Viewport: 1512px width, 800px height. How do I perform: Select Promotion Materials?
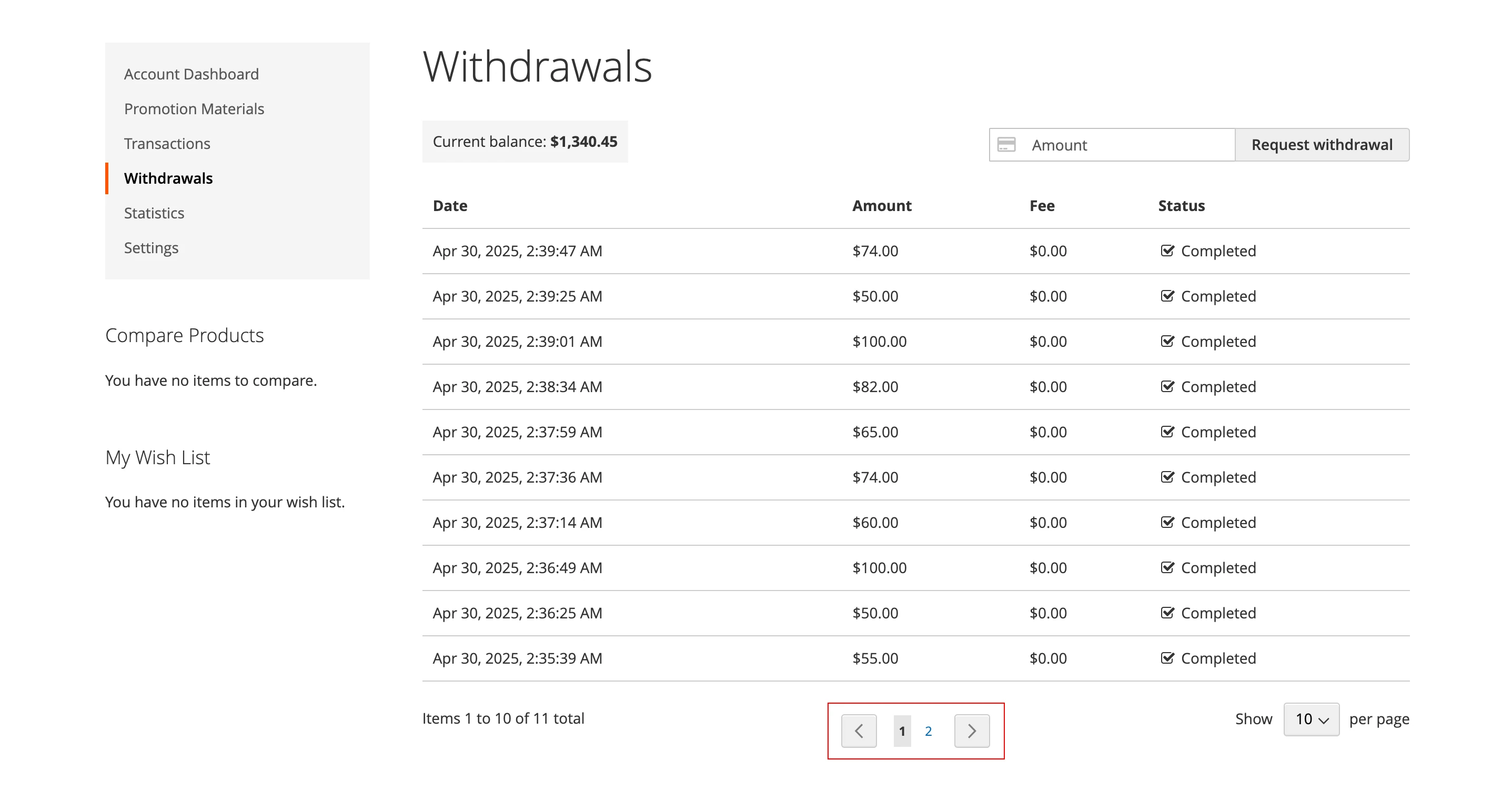[x=194, y=108]
